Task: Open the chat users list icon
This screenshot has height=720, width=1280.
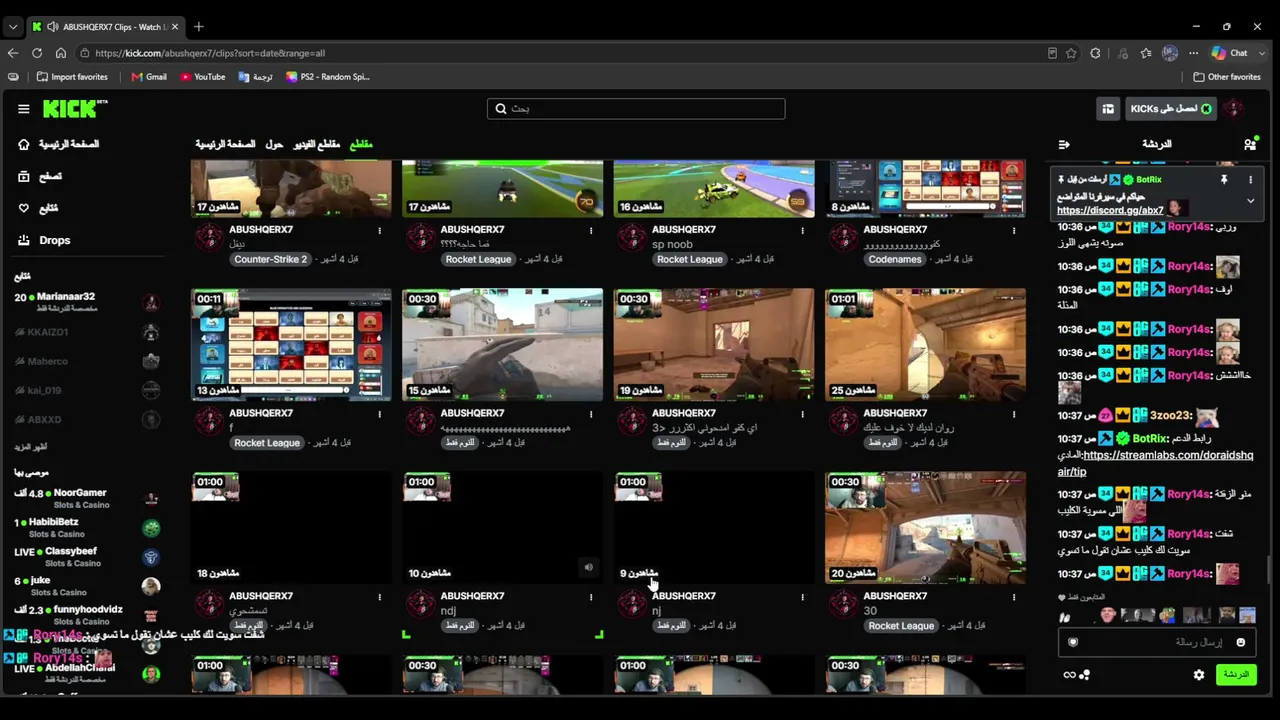Action: click(1250, 144)
